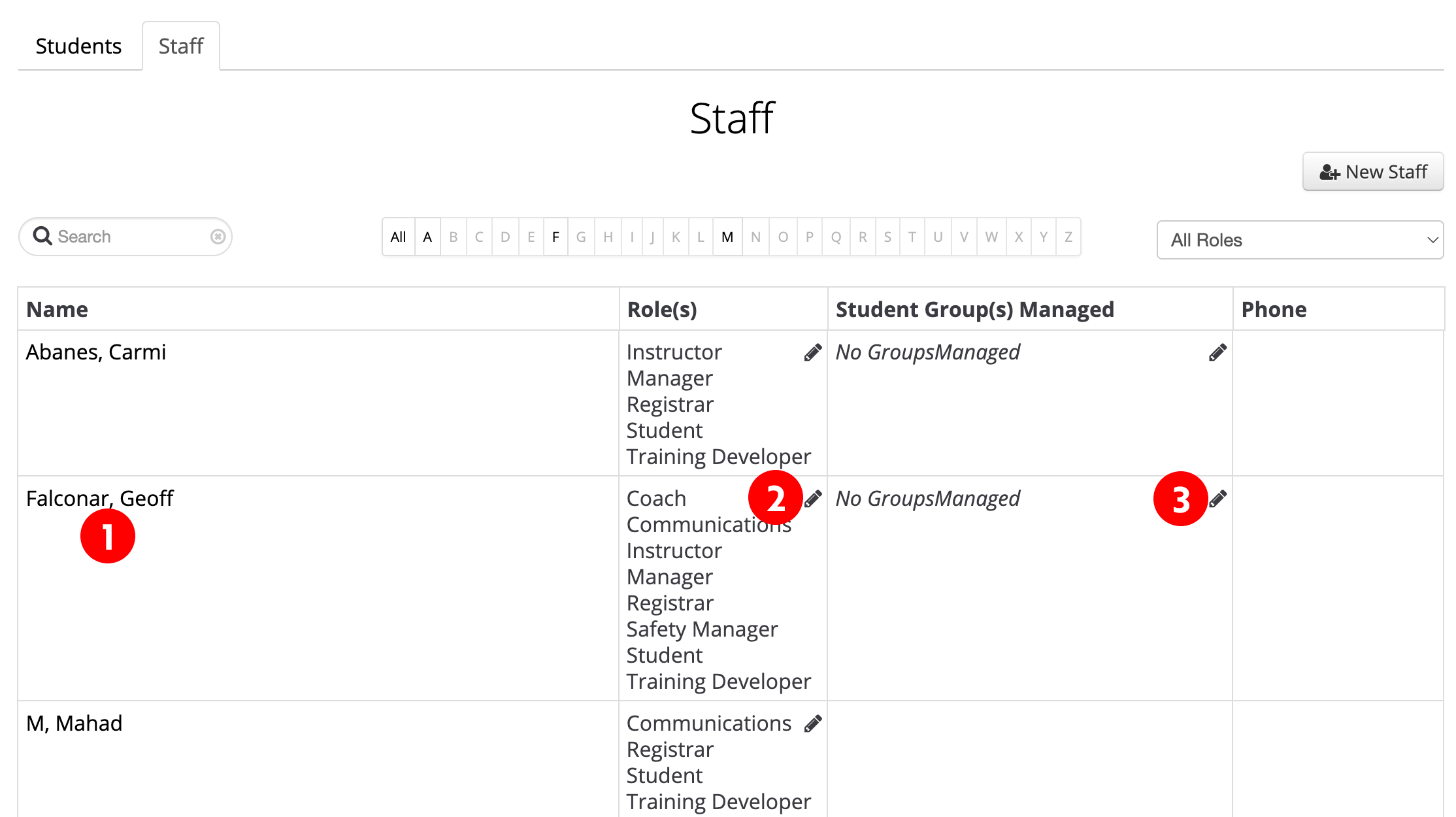The height and width of the screenshot is (817, 1456).
Task: Filter staff by letter M
Action: 727,237
